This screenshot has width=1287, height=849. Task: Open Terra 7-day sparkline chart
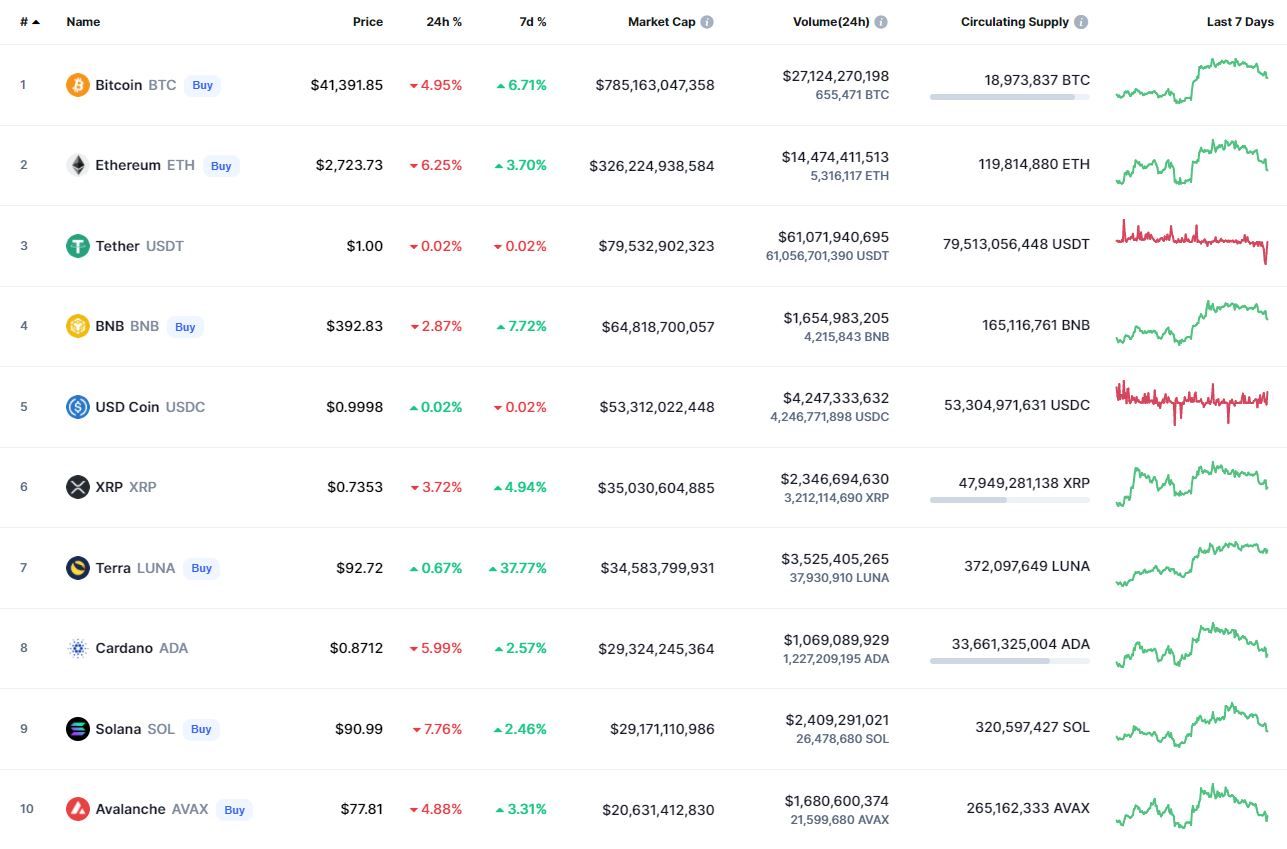(x=1192, y=564)
